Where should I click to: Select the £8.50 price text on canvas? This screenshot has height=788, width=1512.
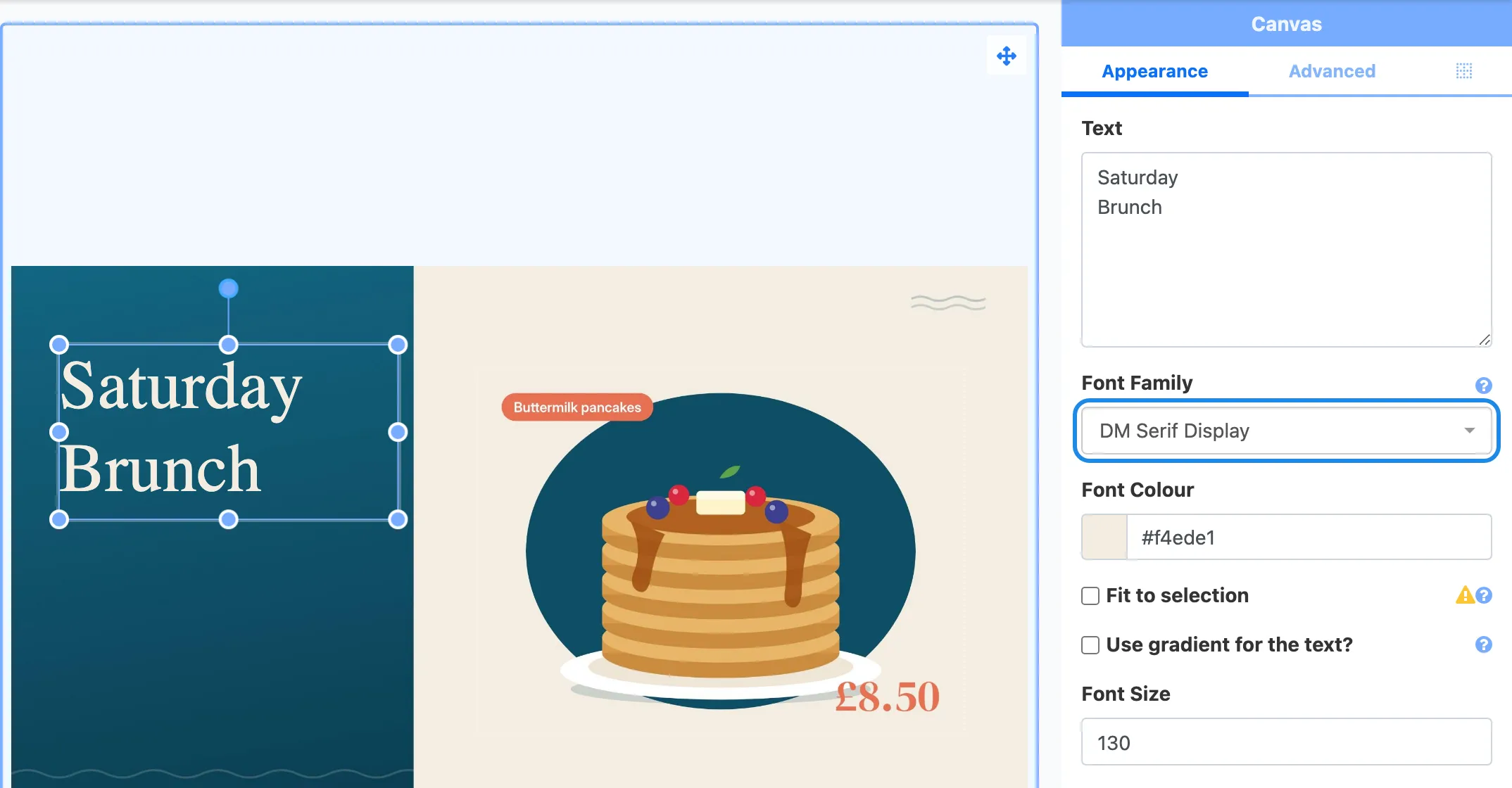pyautogui.click(x=888, y=697)
